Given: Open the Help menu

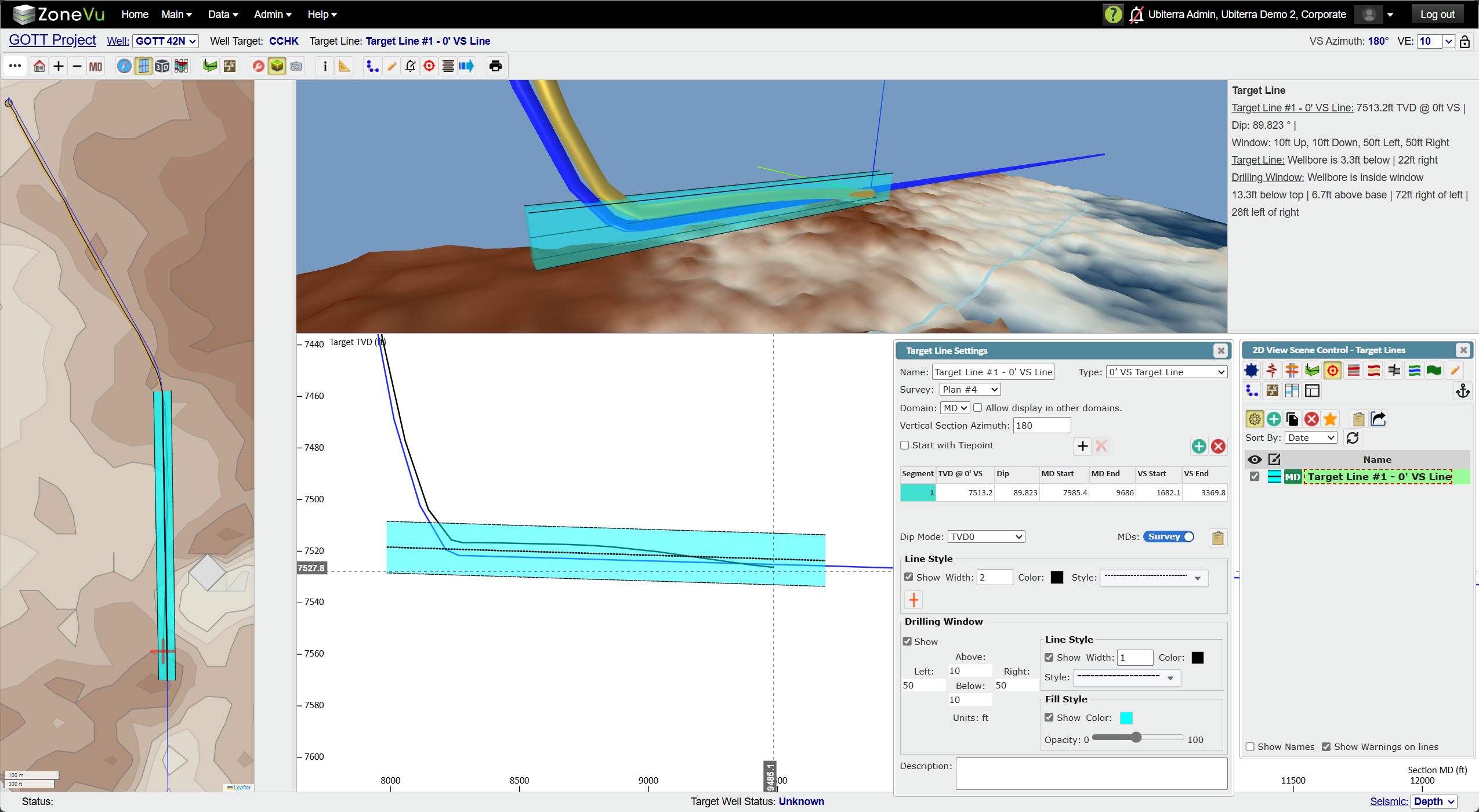Looking at the screenshot, I should point(322,14).
